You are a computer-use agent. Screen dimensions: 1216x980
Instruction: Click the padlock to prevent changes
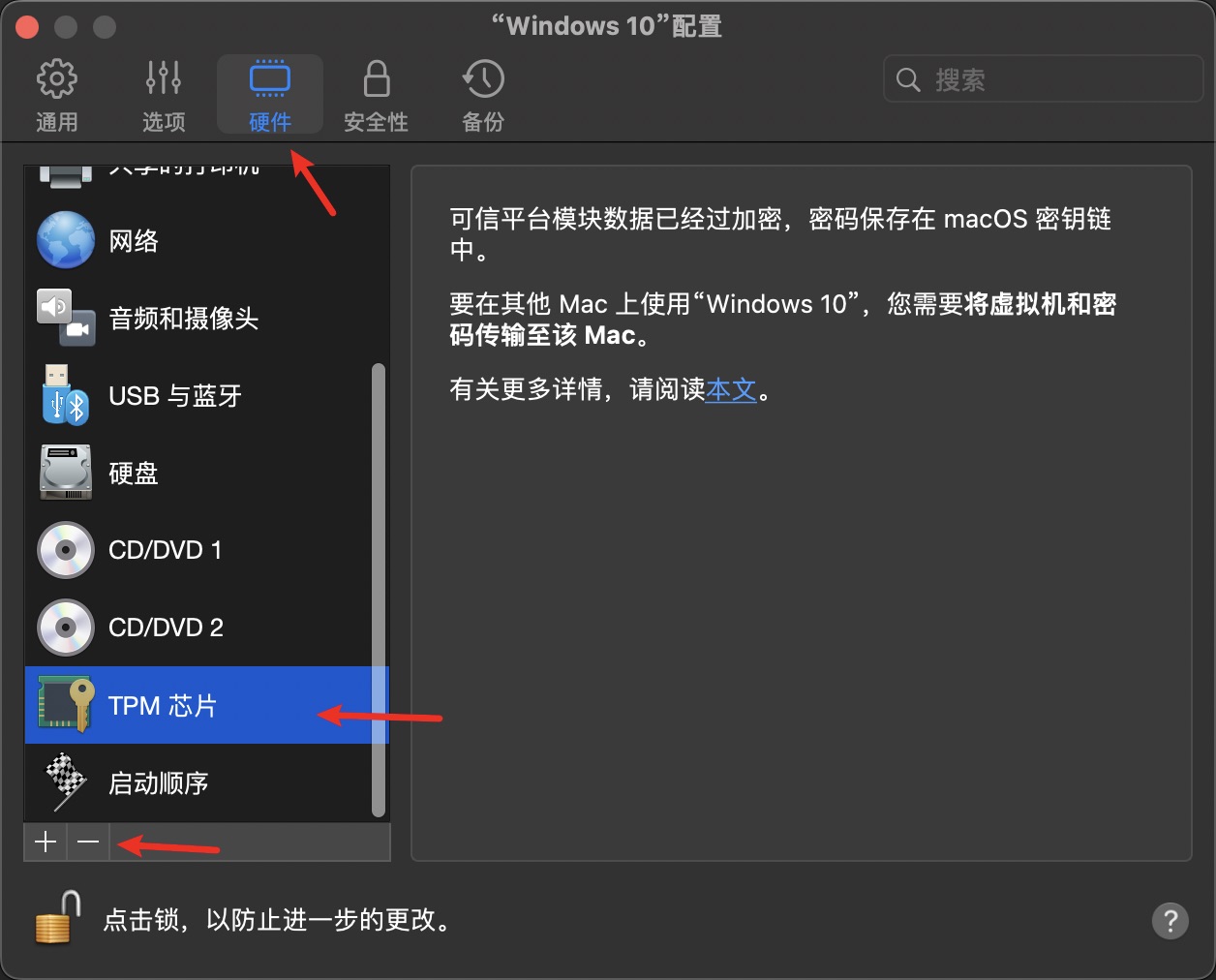tap(58, 917)
